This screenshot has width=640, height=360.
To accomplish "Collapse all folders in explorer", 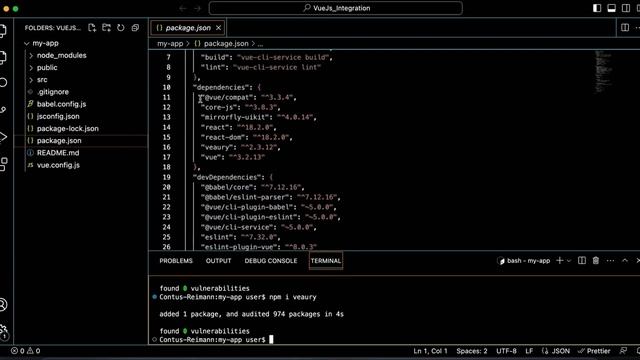I will pyautogui.click(x=135, y=28).
